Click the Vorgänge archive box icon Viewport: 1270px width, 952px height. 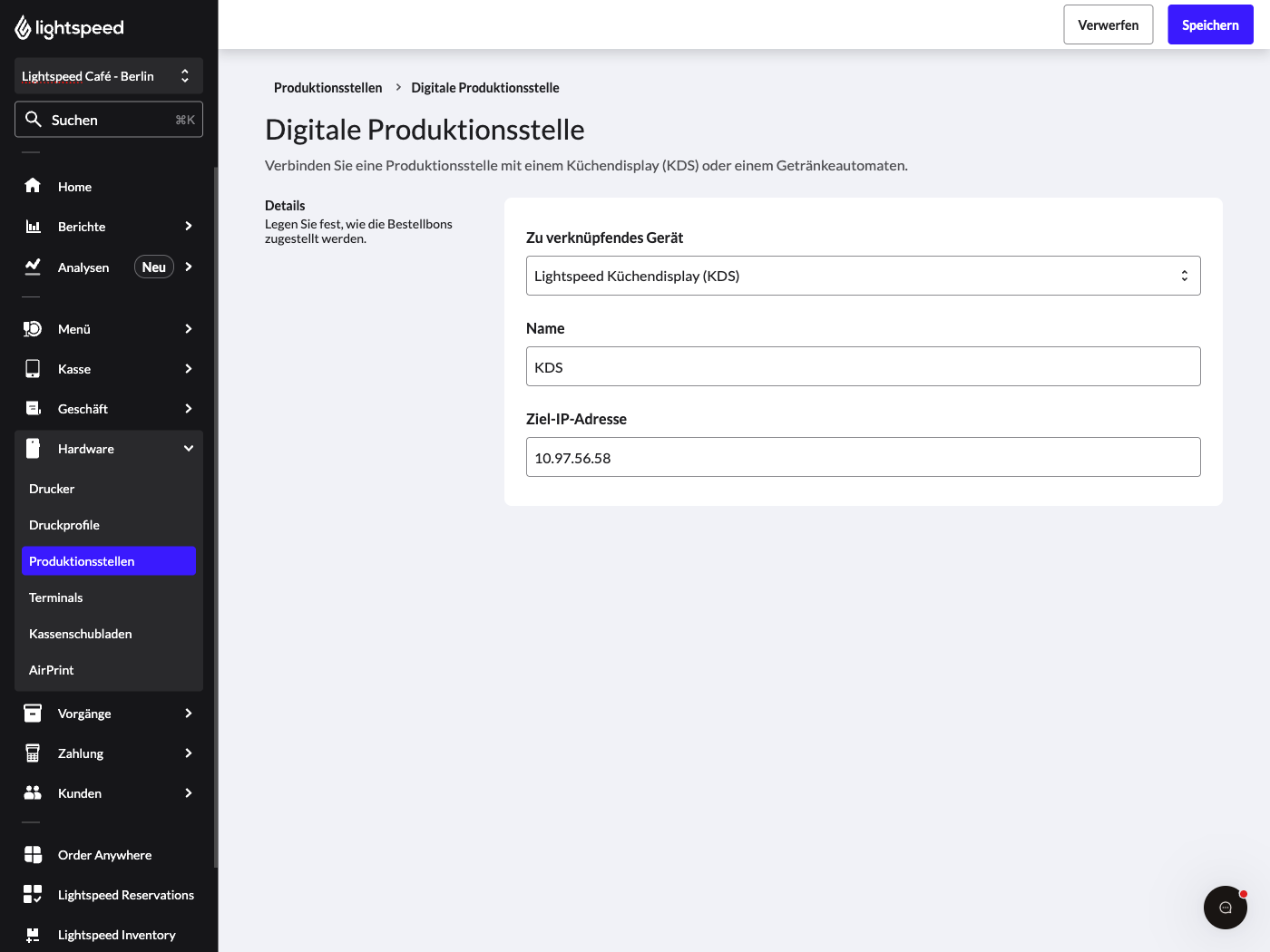[33, 713]
